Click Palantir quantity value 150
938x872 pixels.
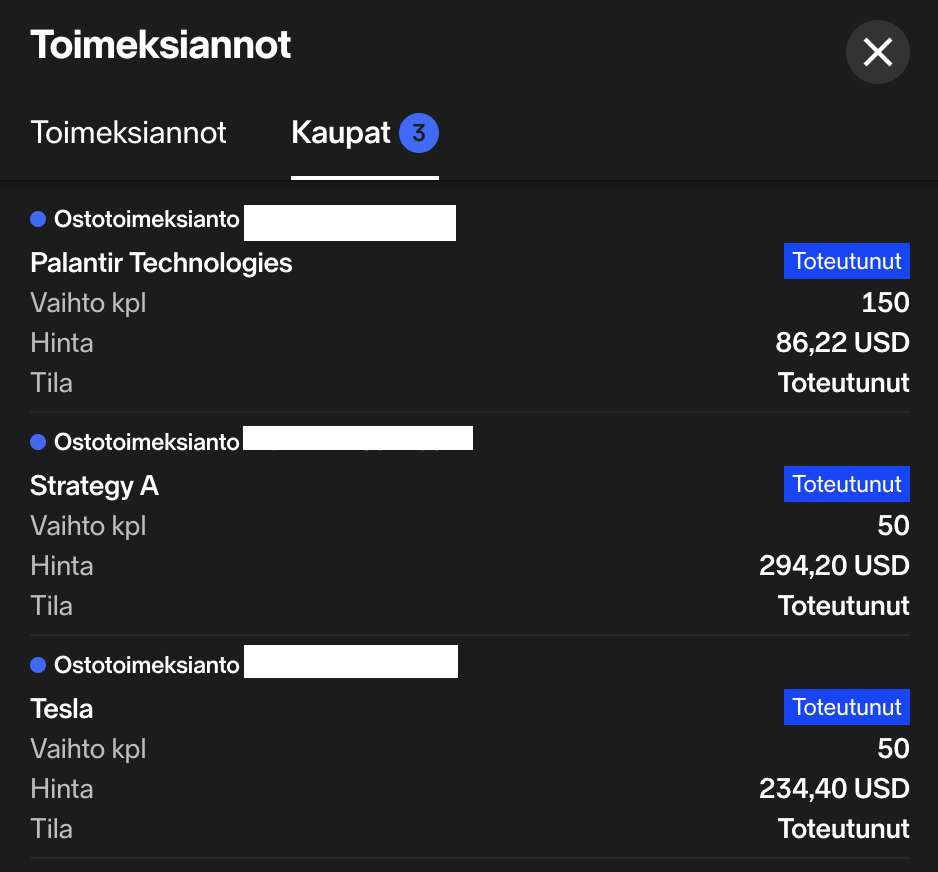(x=885, y=303)
